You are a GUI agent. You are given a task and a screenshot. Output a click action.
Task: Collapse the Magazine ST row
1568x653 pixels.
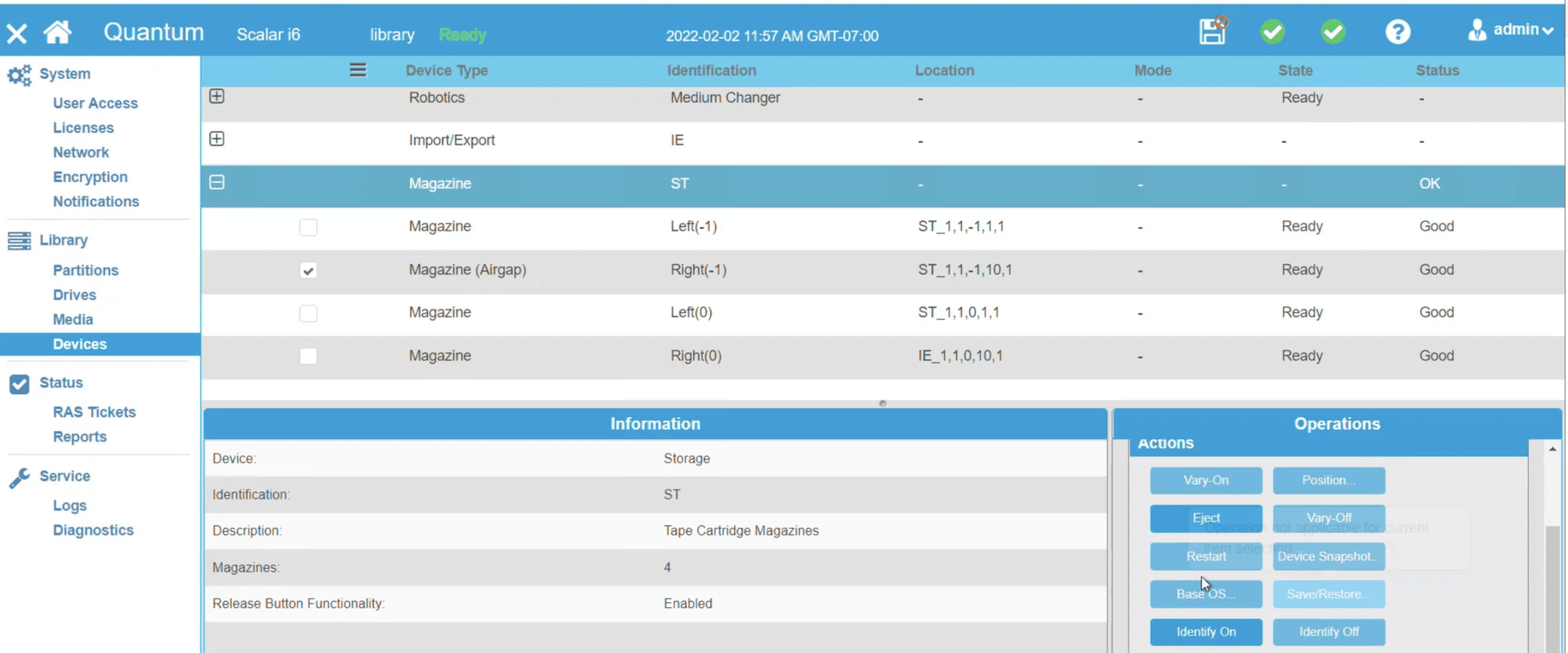pos(216,182)
